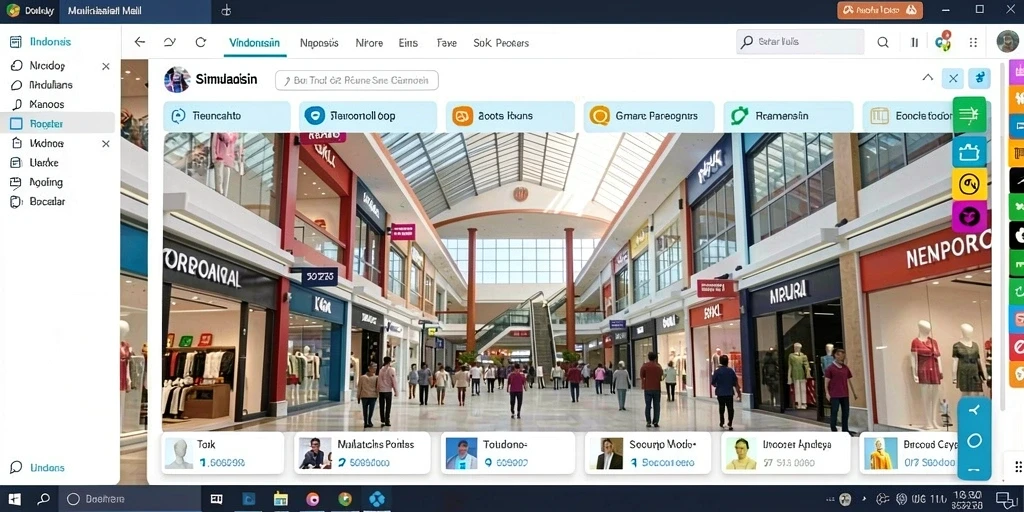Select the Vindonasiin tab
This screenshot has height=512, width=1024.
[254, 43]
